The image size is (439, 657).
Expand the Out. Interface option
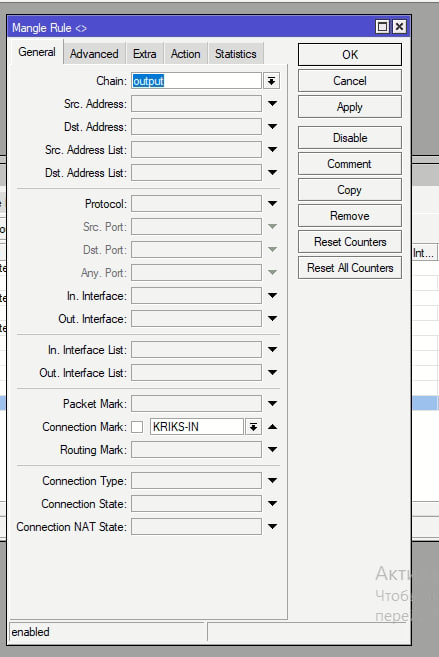point(272,319)
